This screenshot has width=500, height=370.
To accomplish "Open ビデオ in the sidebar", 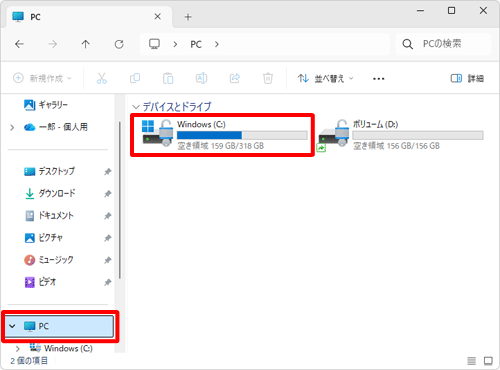I will 40,282.
